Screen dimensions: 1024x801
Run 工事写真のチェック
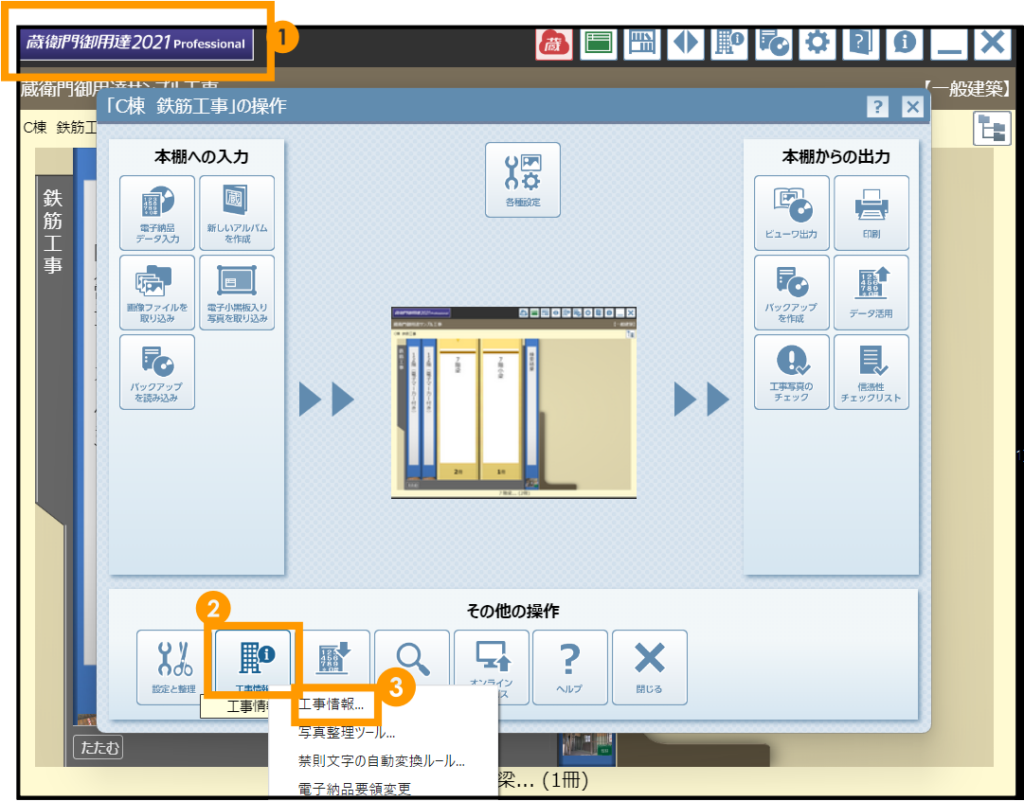point(791,372)
